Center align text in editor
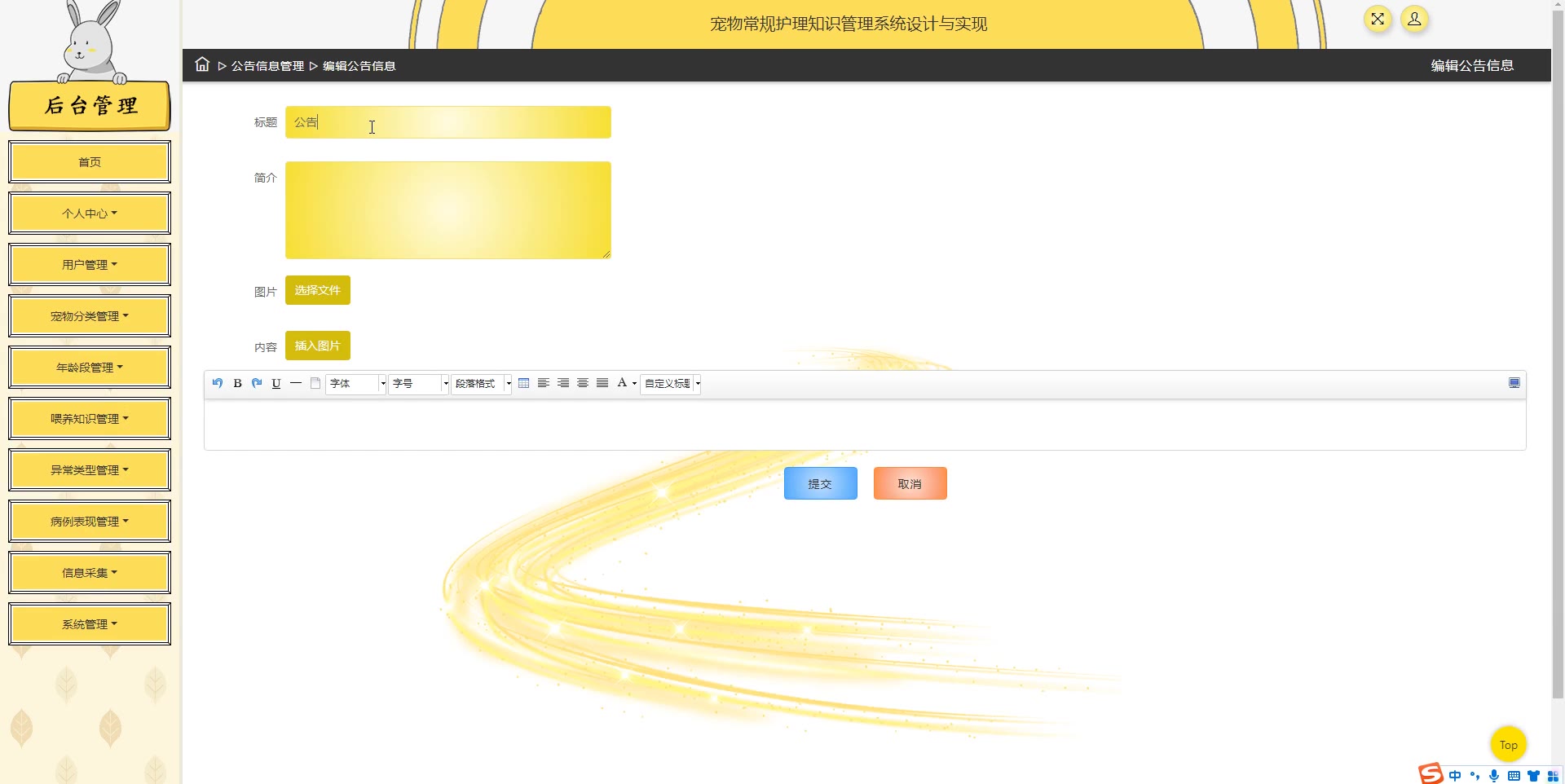The image size is (1565, 784). click(x=583, y=383)
